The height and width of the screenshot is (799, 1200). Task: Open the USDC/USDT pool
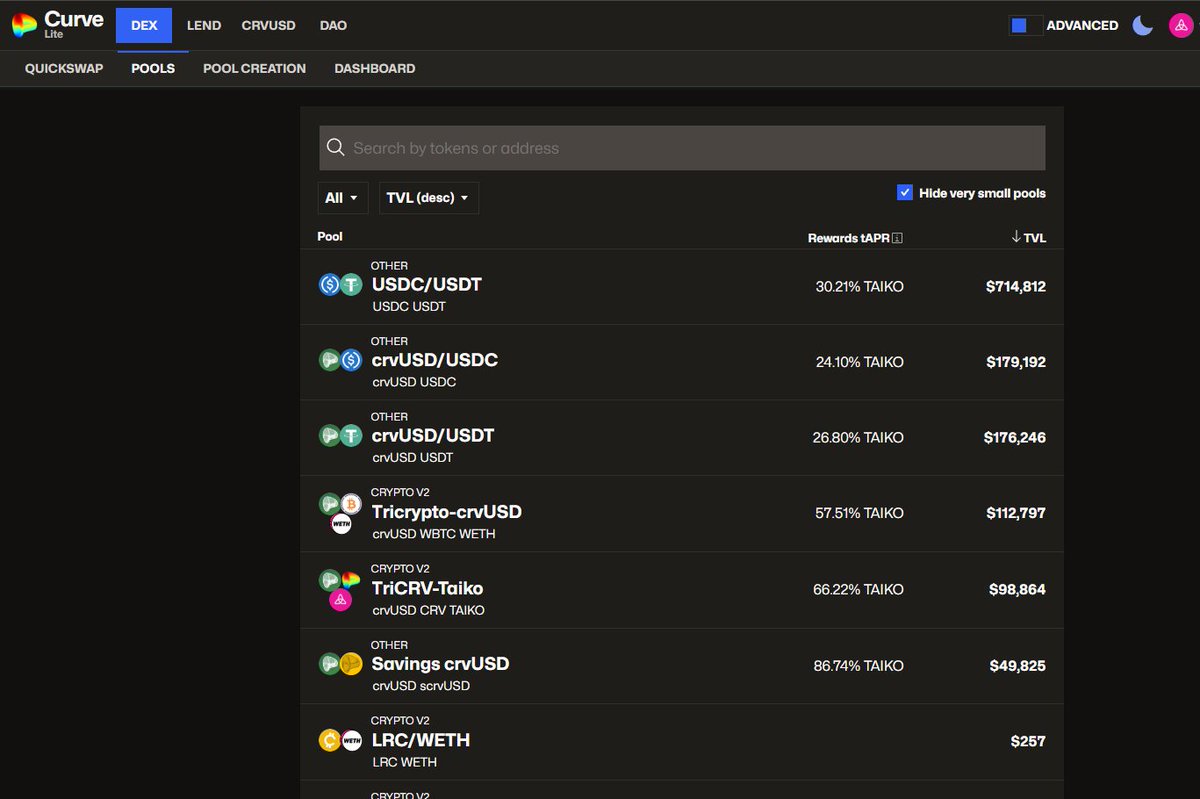coord(682,286)
